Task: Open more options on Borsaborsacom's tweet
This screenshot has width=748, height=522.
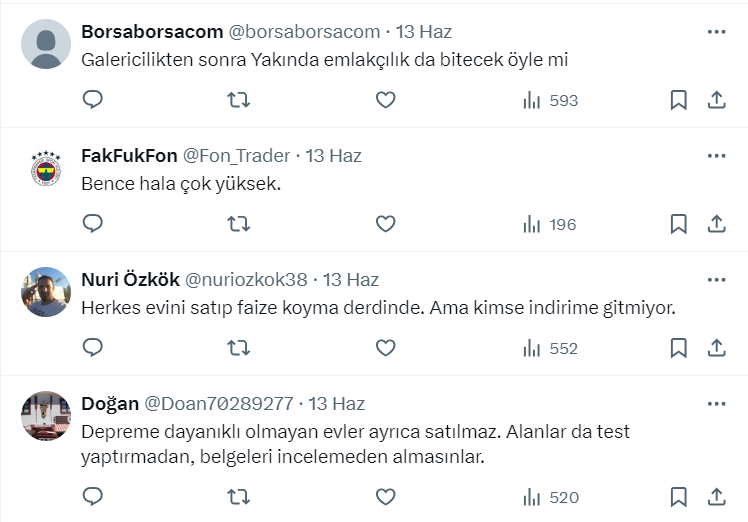Action: pyautogui.click(x=716, y=32)
